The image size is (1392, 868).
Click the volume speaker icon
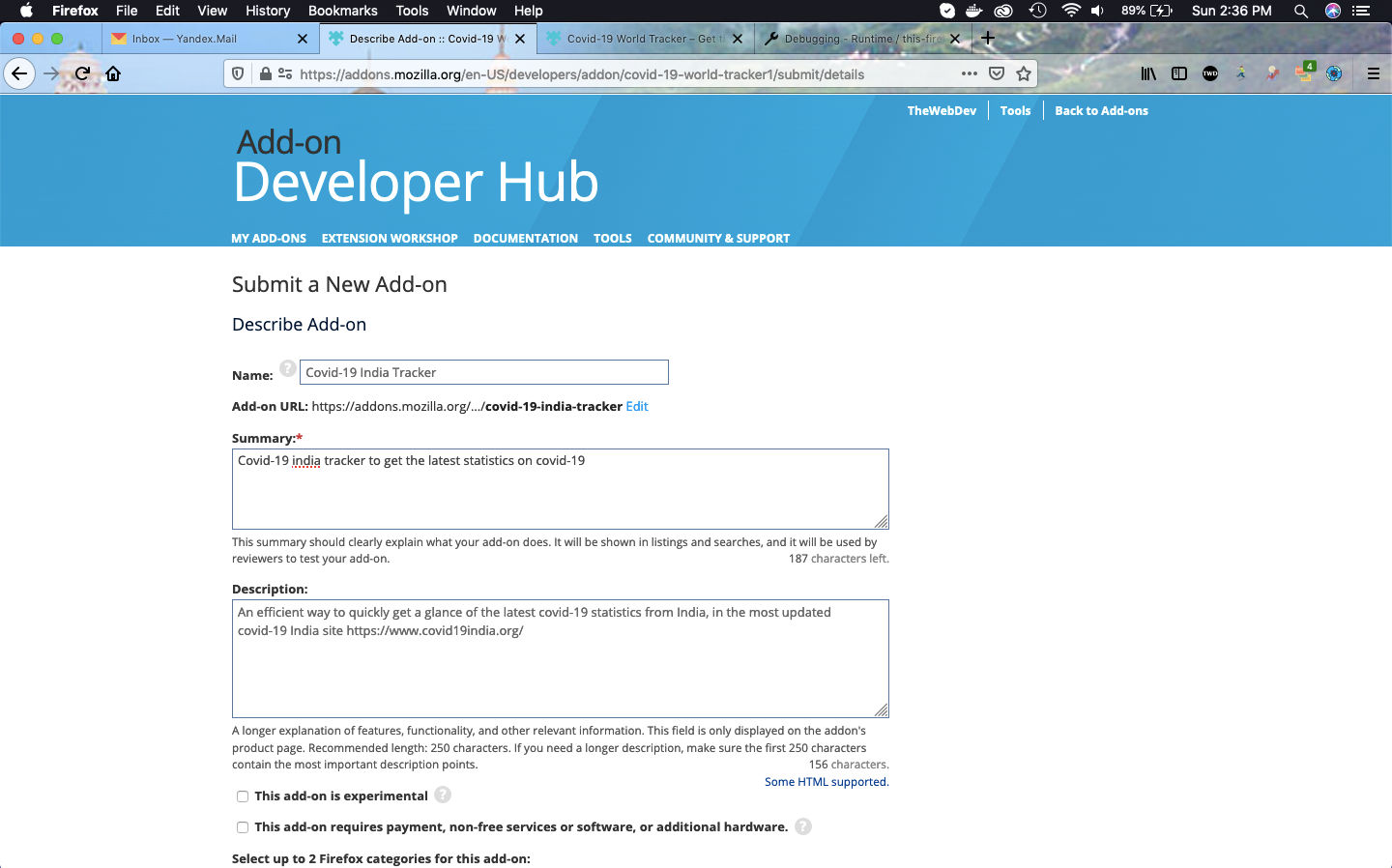click(1098, 11)
